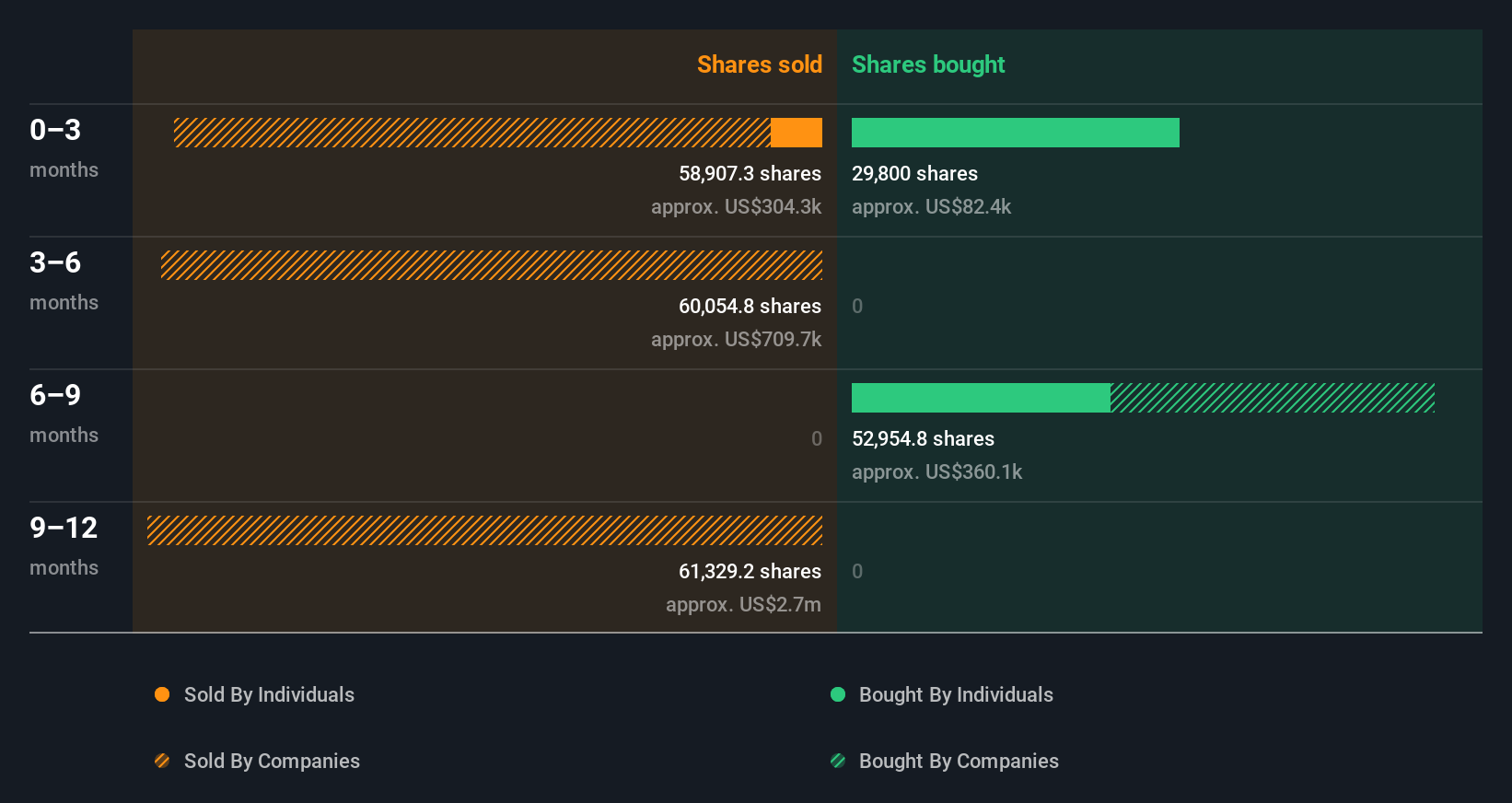1512x803 pixels.
Task: Click the striped Bought By Companies legend icon
Action: [x=838, y=761]
